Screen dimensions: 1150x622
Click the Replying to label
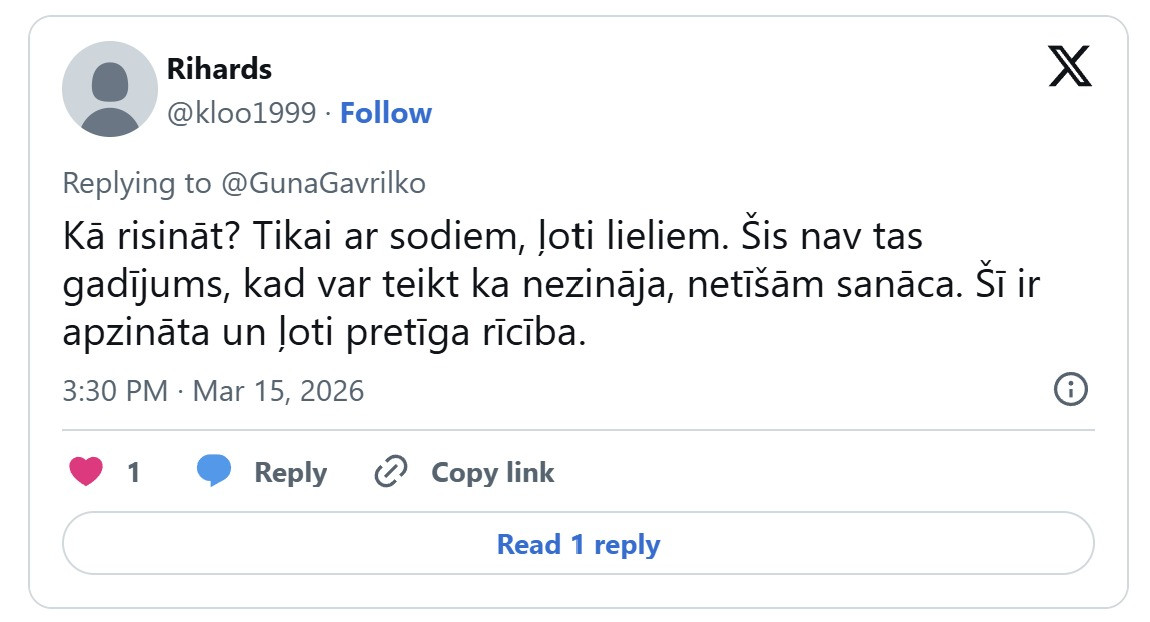[x=137, y=183]
